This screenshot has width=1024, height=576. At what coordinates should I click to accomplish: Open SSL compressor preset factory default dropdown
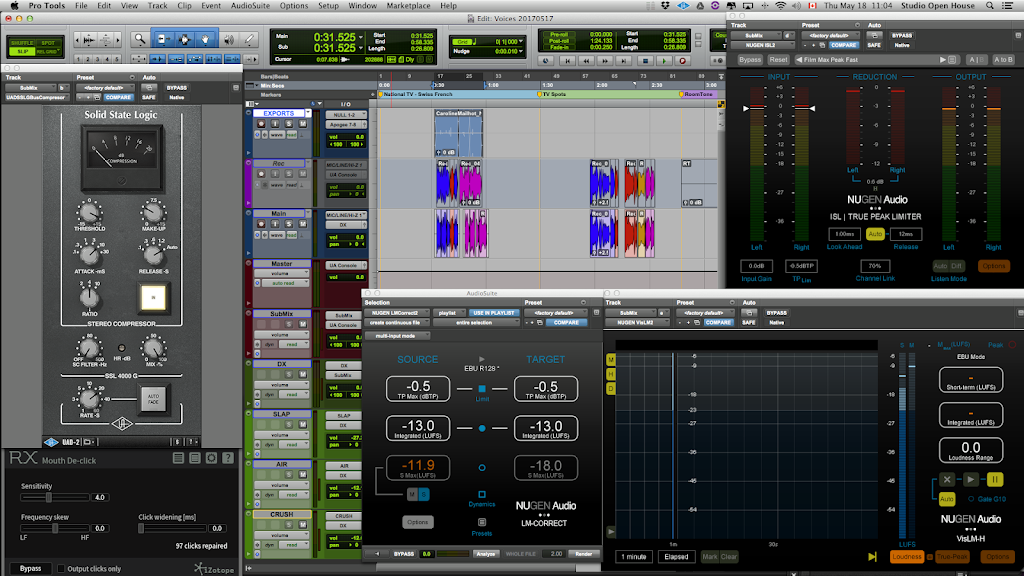tap(104, 88)
